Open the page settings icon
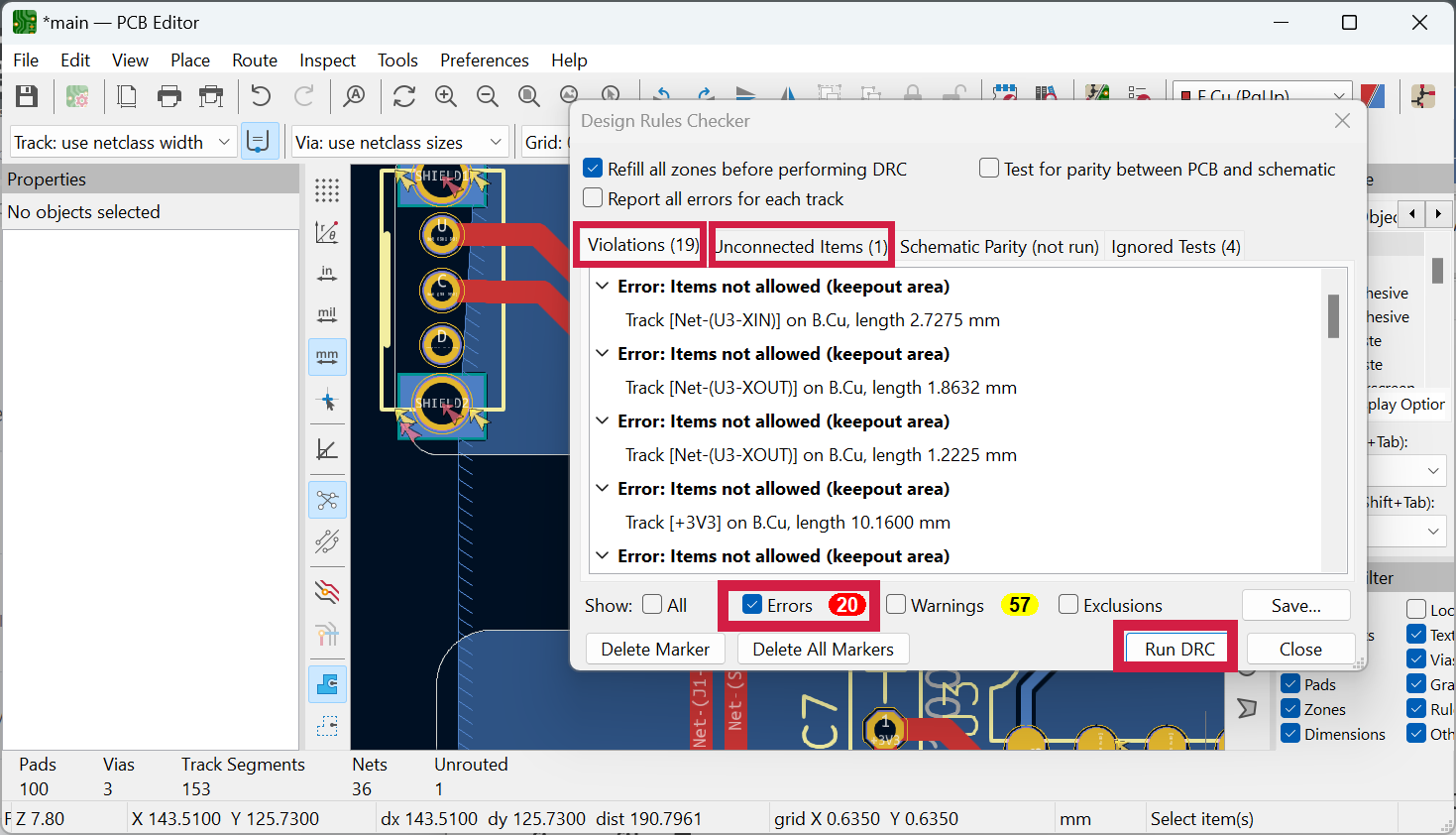 (127, 96)
